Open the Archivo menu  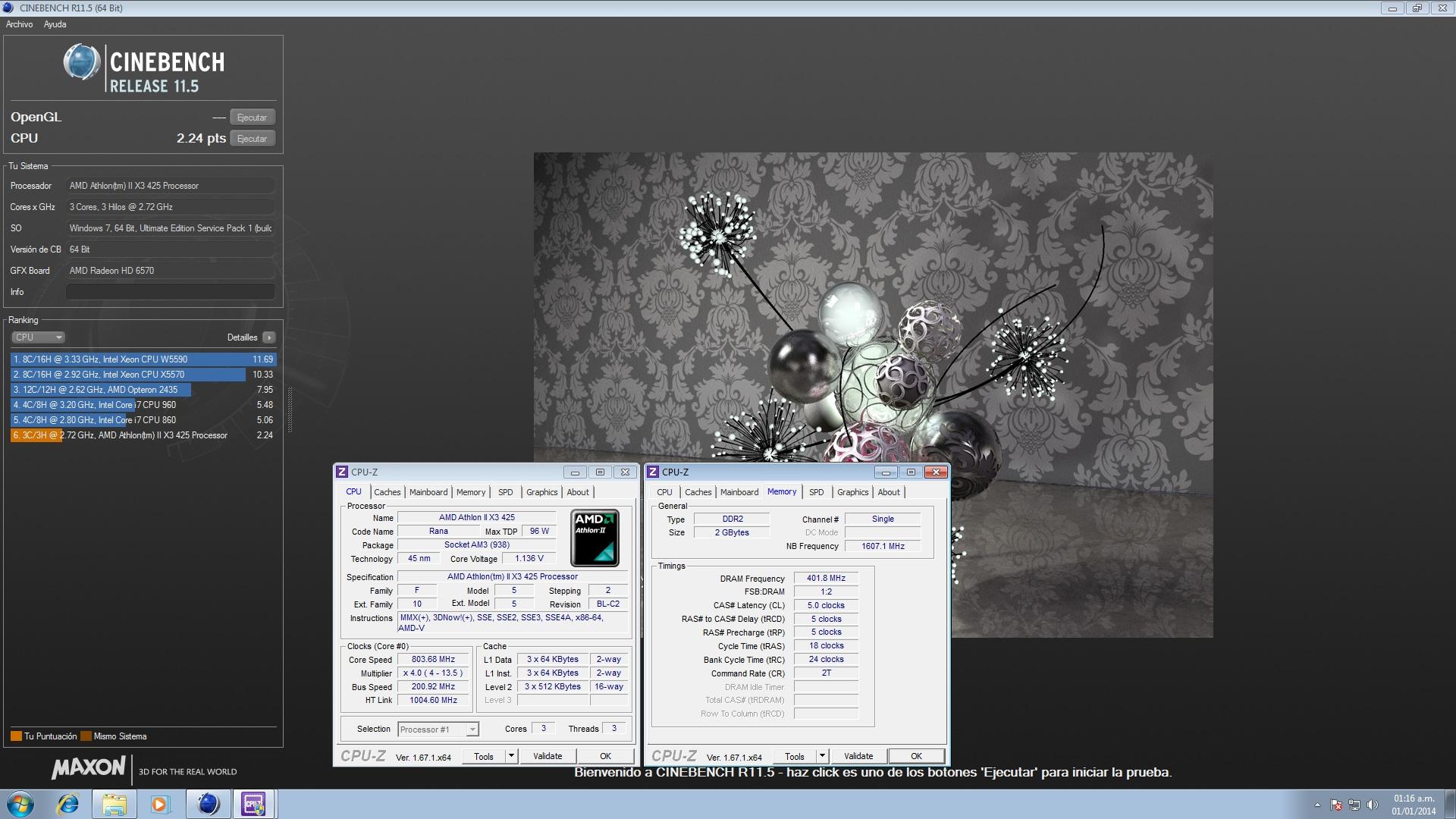20,24
